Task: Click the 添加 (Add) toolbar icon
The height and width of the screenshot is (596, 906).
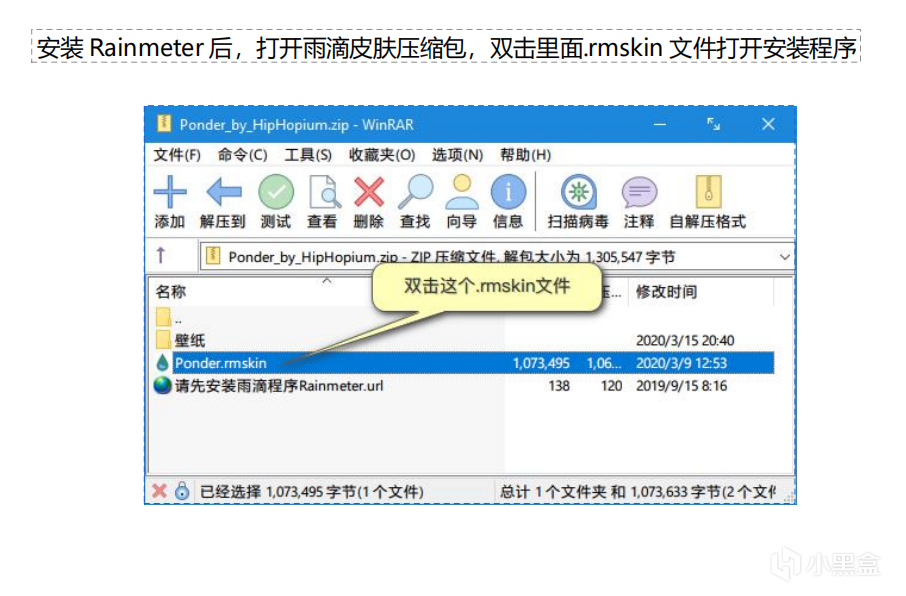Action: click(170, 192)
